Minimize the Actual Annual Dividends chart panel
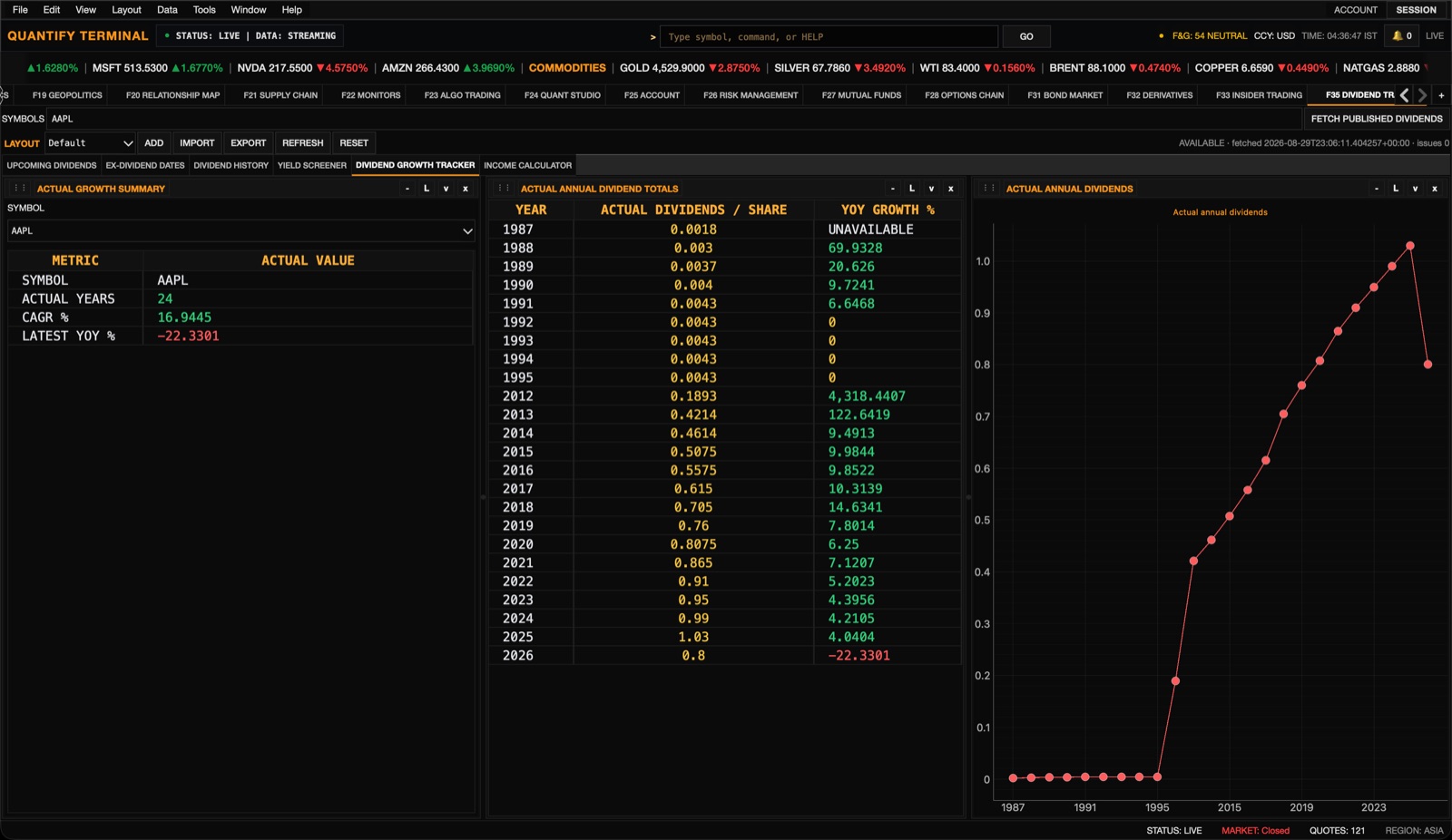Image resolution: width=1452 pixels, height=840 pixels. tap(1377, 189)
